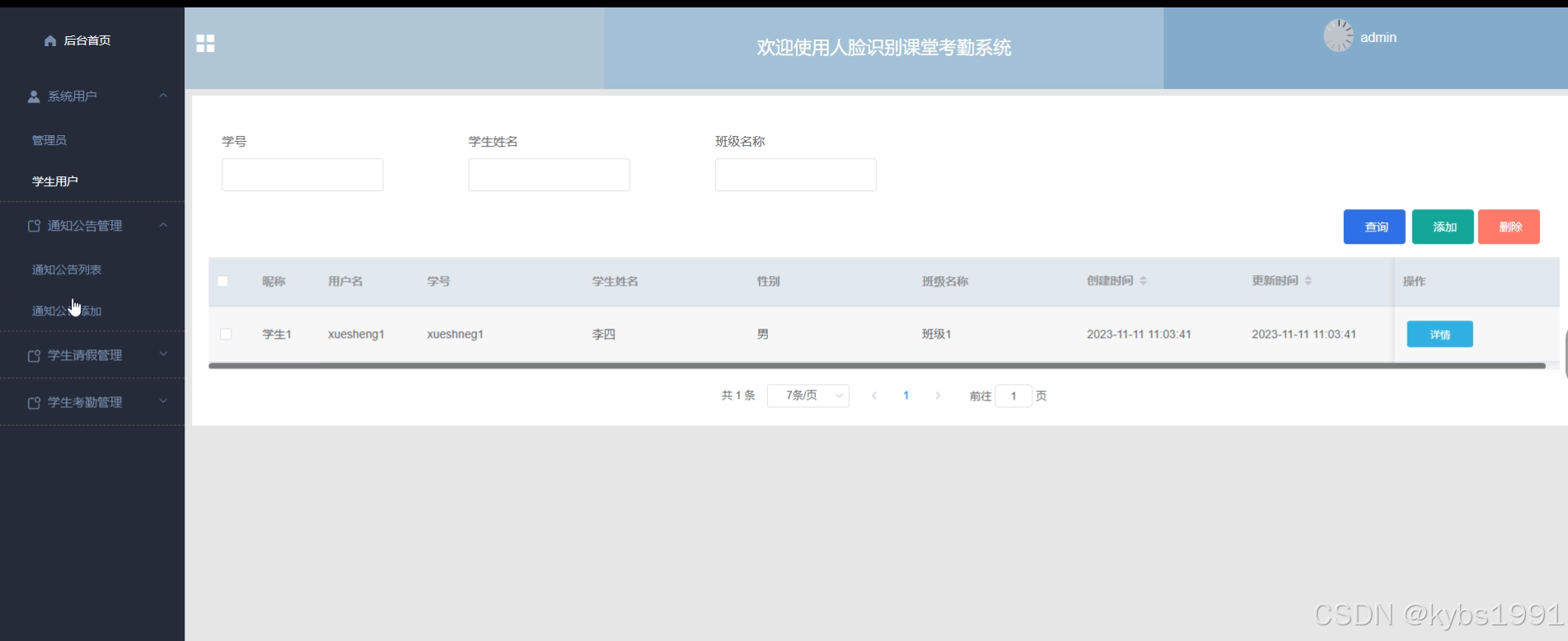This screenshot has width=1568, height=641.
Task: Select page number 1 in pagination
Action: 906,395
